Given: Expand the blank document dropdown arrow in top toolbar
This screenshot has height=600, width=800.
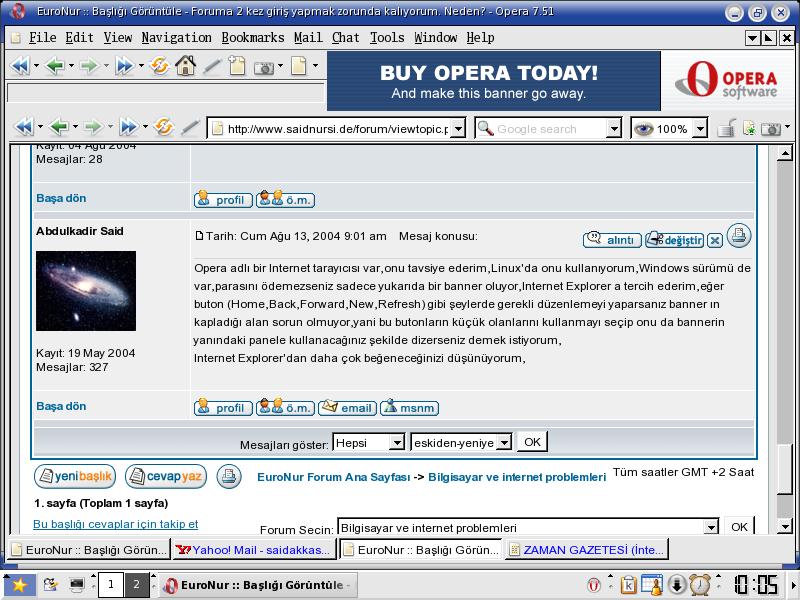Looking at the screenshot, I should pyautogui.click(x=315, y=65).
